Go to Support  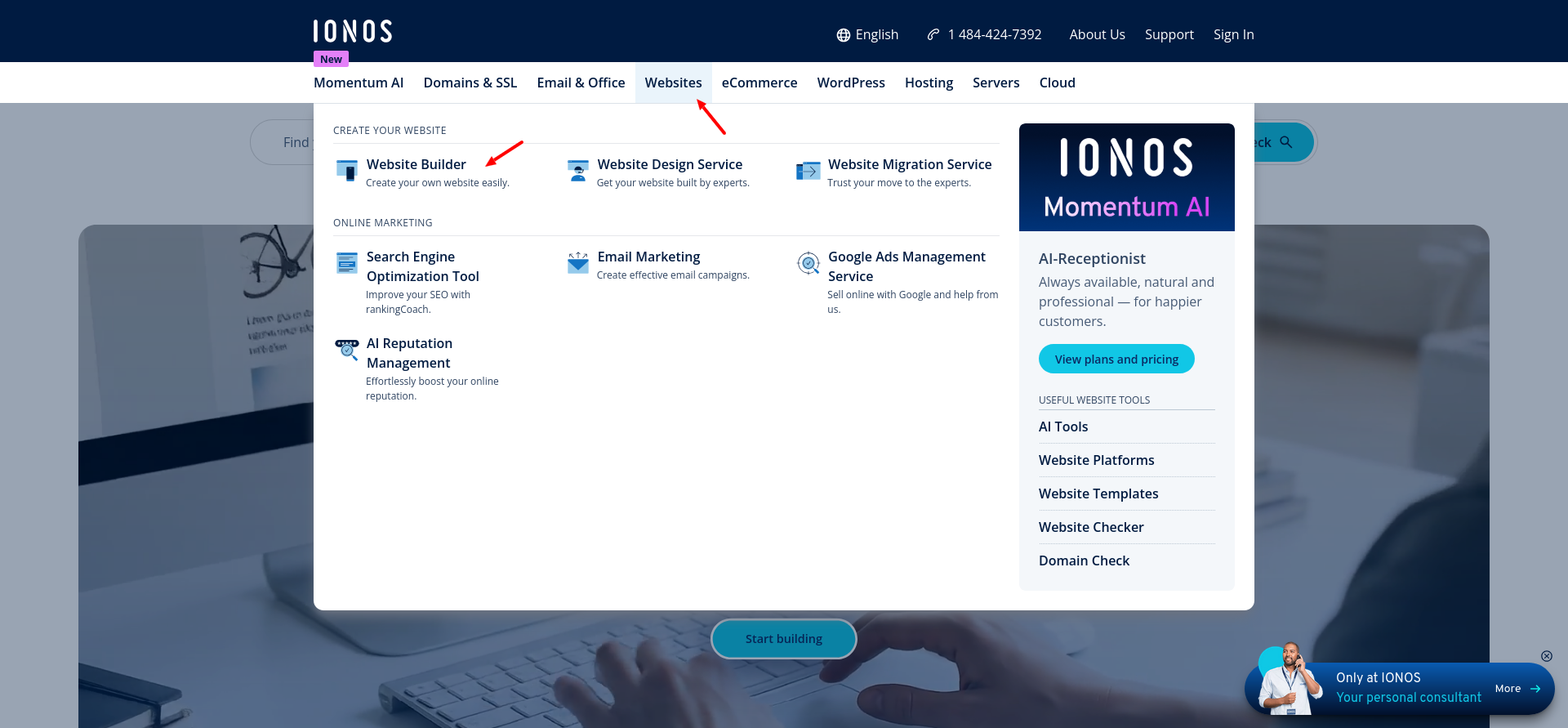point(1169,34)
